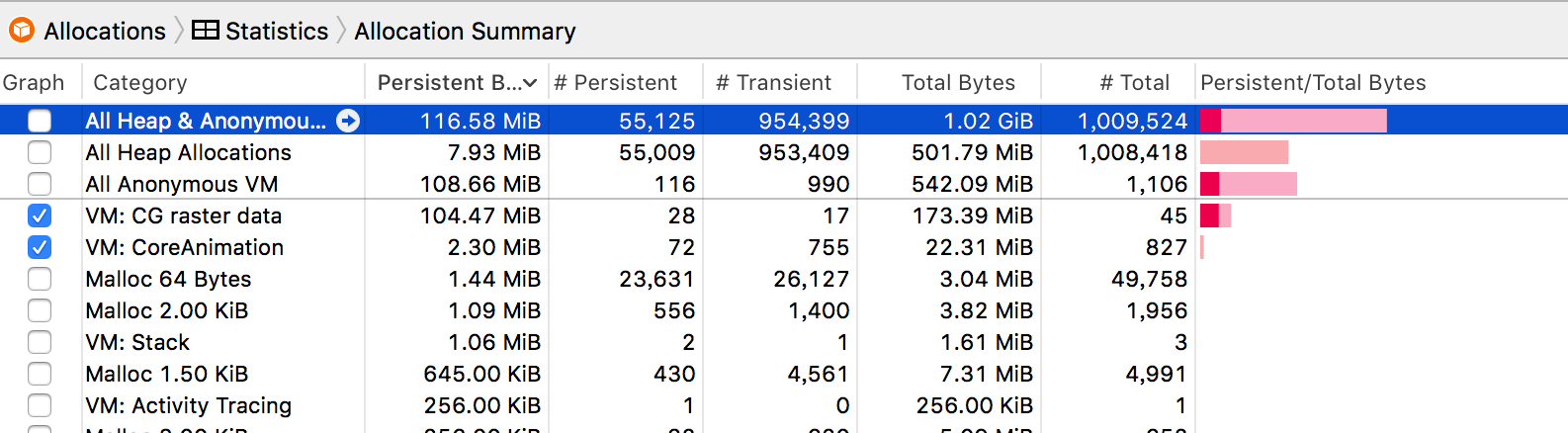This screenshot has height=433, width=1568.
Task: Click the 542.09 MiB total bytes cell
Action: coord(973,184)
